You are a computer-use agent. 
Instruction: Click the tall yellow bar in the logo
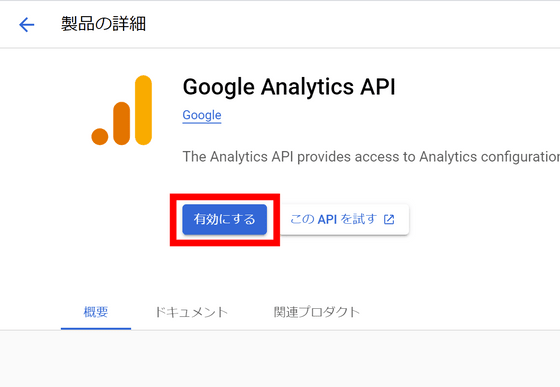pos(143,110)
